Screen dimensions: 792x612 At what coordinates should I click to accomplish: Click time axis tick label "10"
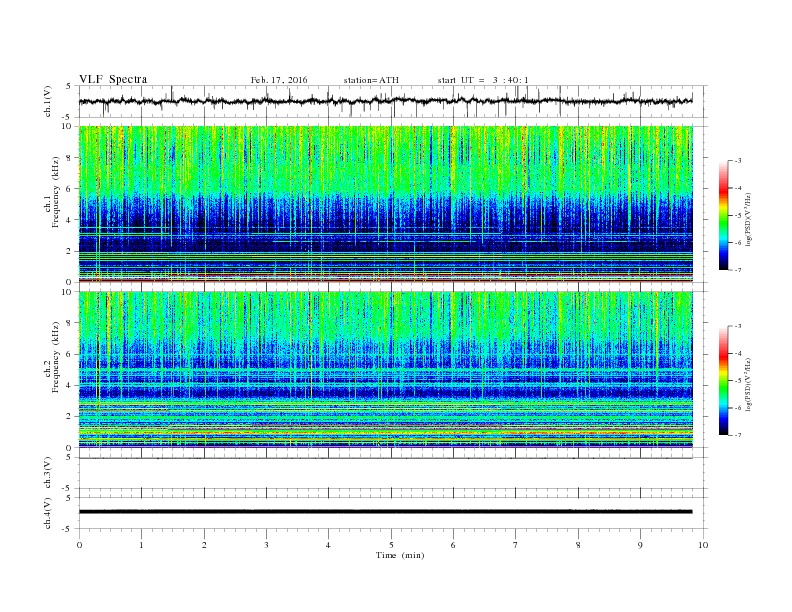click(703, 545)
